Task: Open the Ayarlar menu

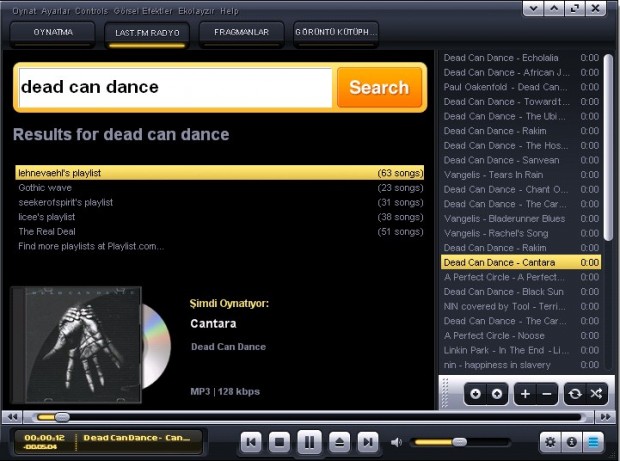Action: pos(55,11)
